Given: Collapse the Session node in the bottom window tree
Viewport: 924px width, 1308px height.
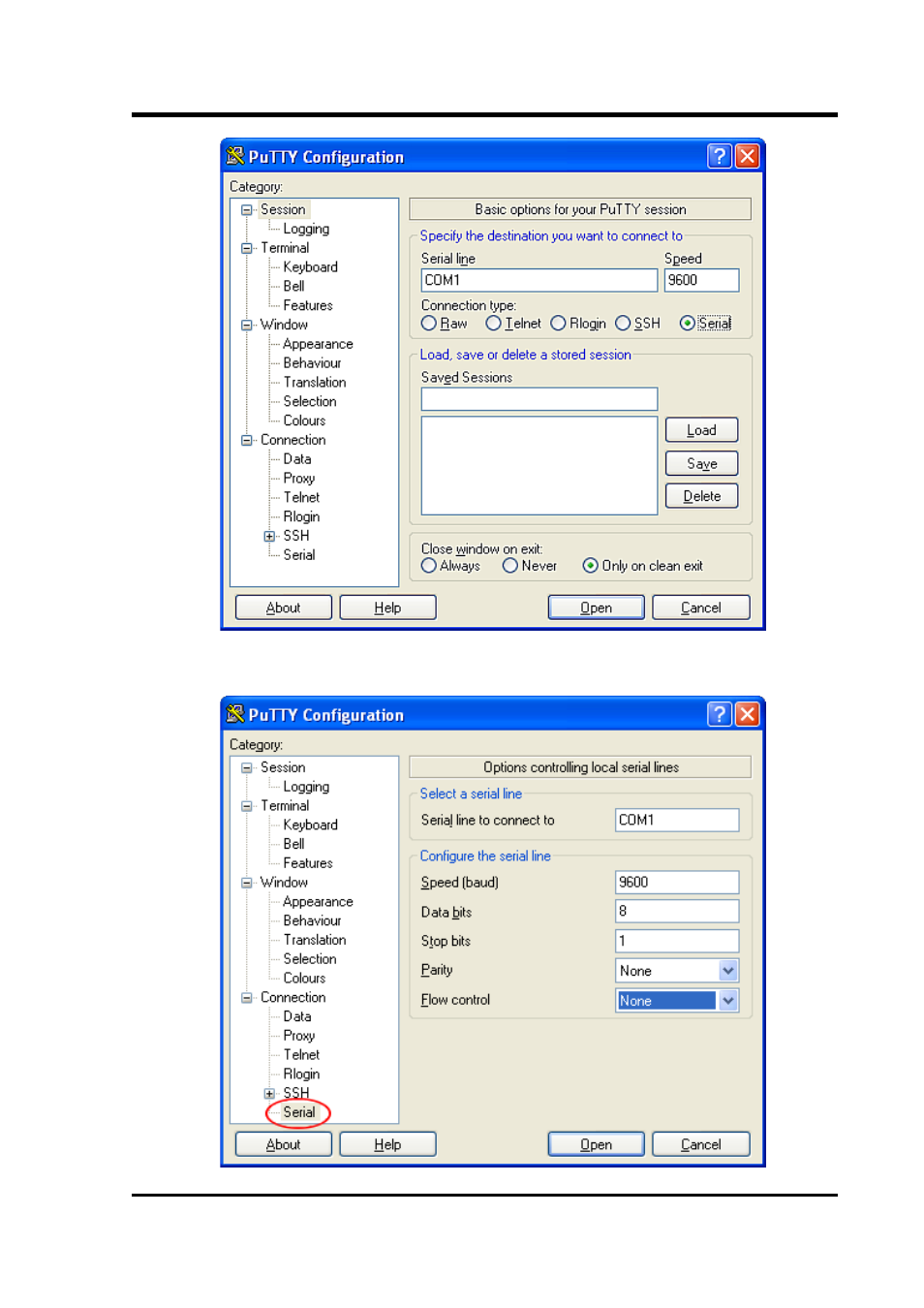Looking at the screenshot, I should pos(247,768).
